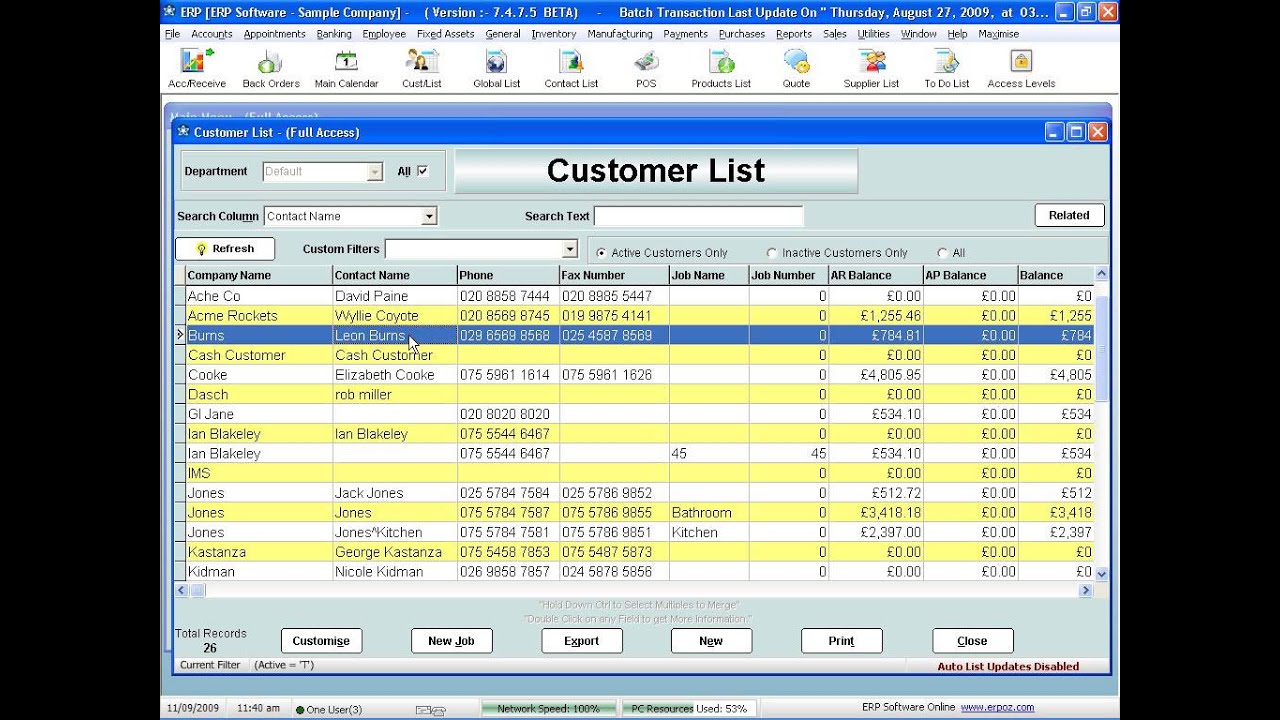
Task: Click the £4,805.95 AR balance cell
Action: [x=875, y=375]
